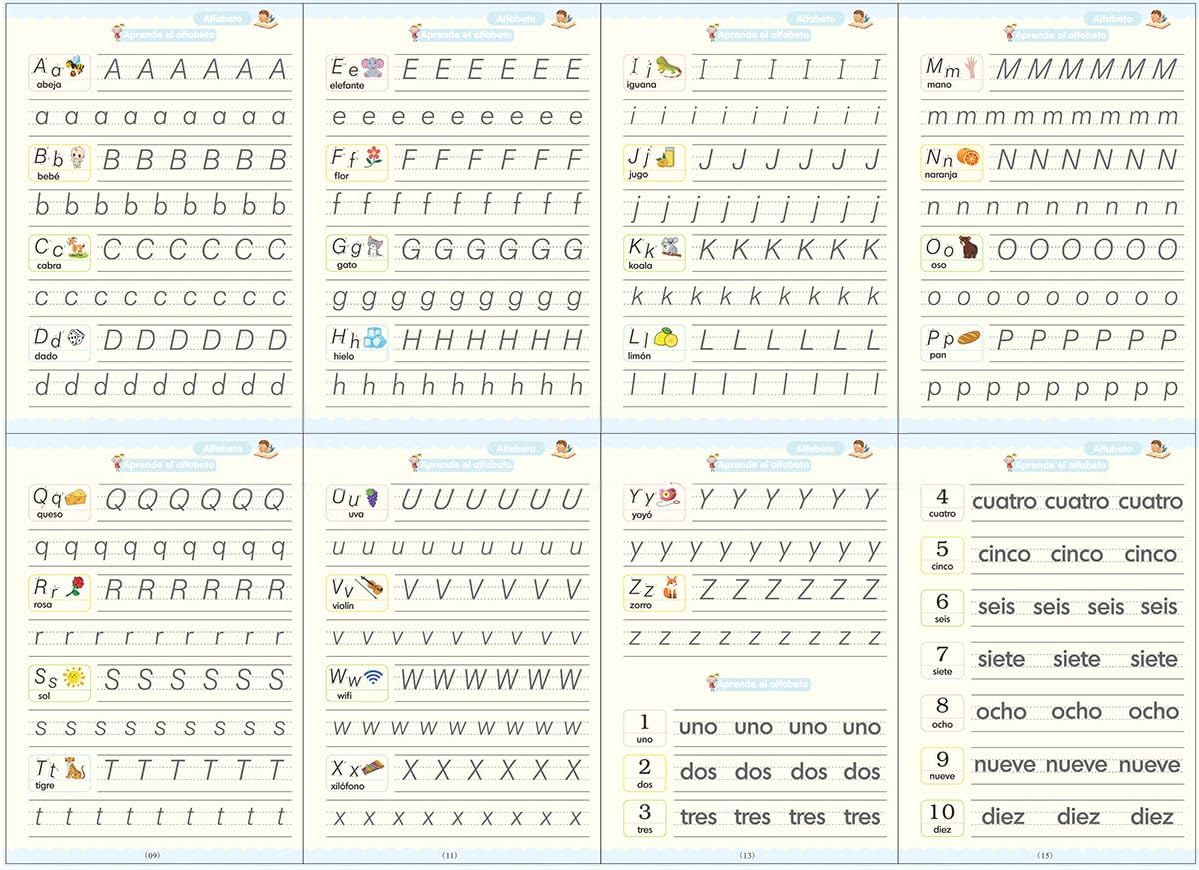Click page number (15) at bottom
The height and width of the screenshot is (870, 1199).
(x=1047, y=855)
